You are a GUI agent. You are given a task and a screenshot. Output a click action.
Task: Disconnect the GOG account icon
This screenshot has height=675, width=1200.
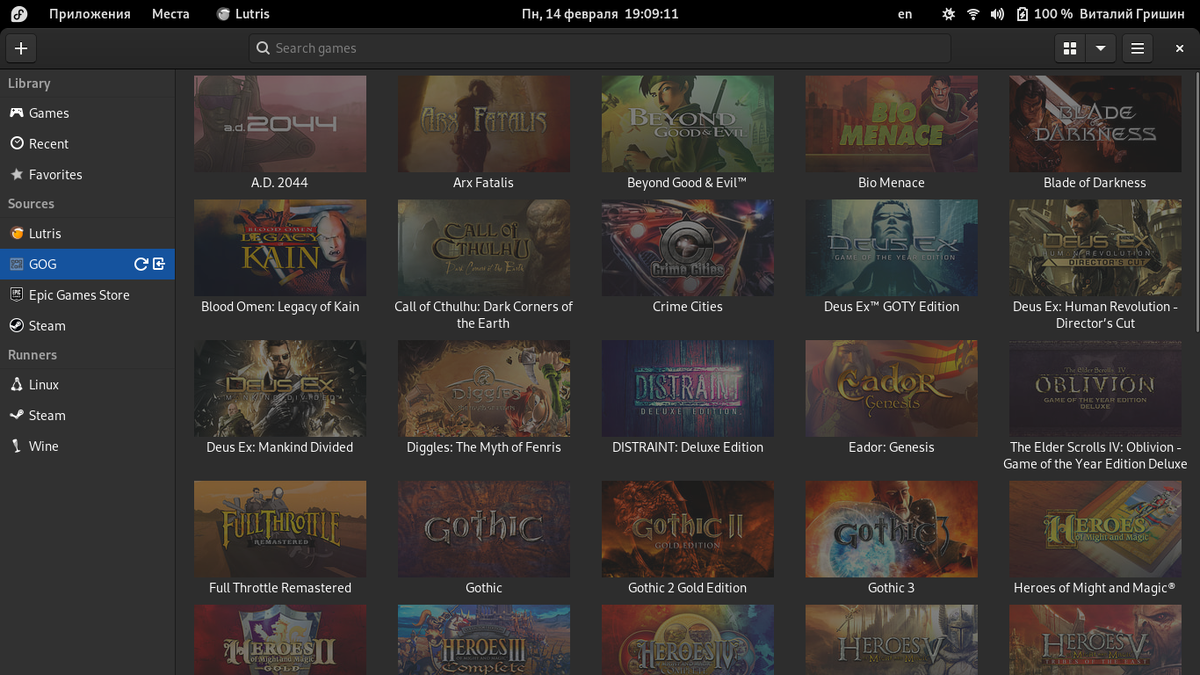159,264
